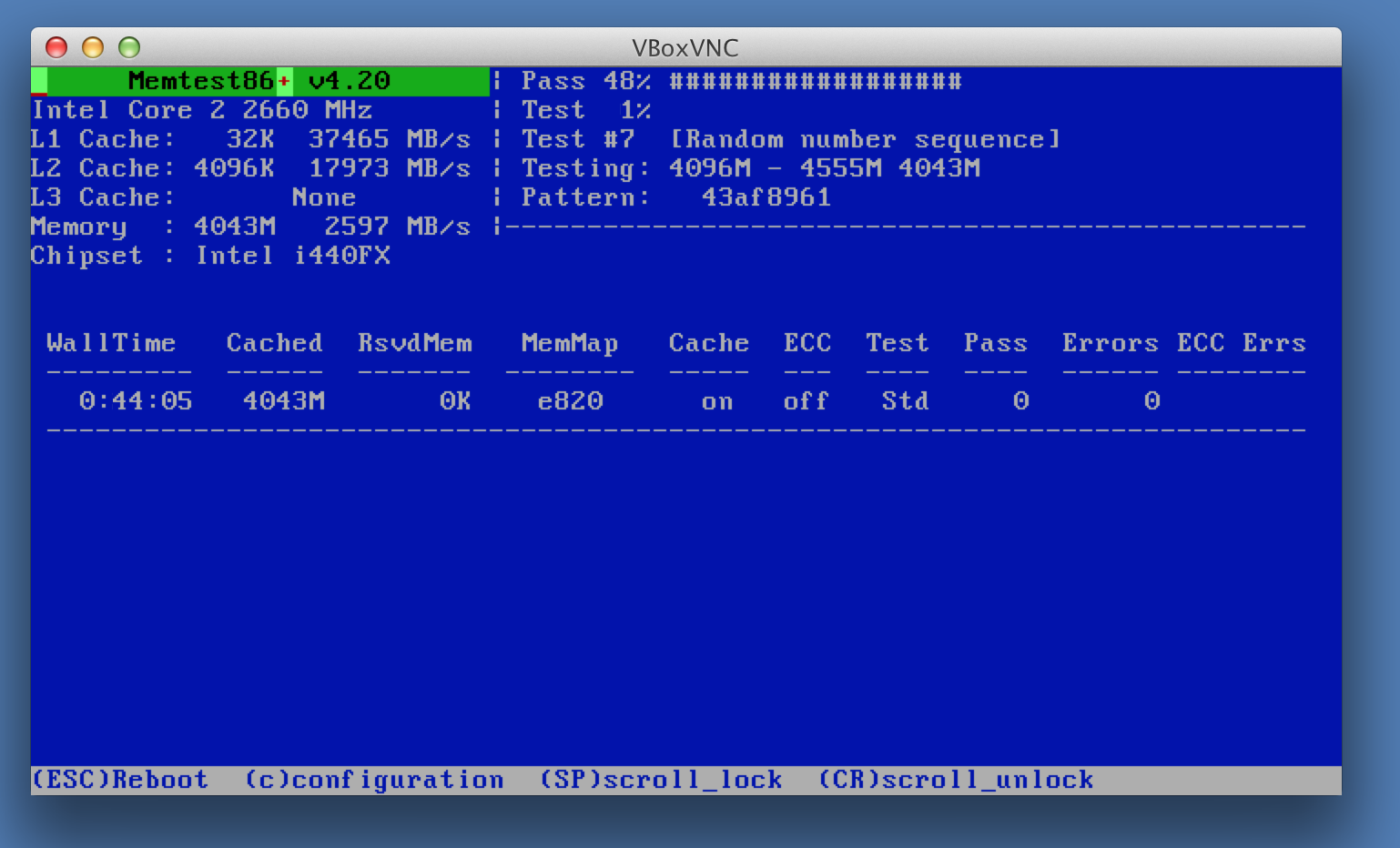Click the RsvdMem column header

pos(414,343)
